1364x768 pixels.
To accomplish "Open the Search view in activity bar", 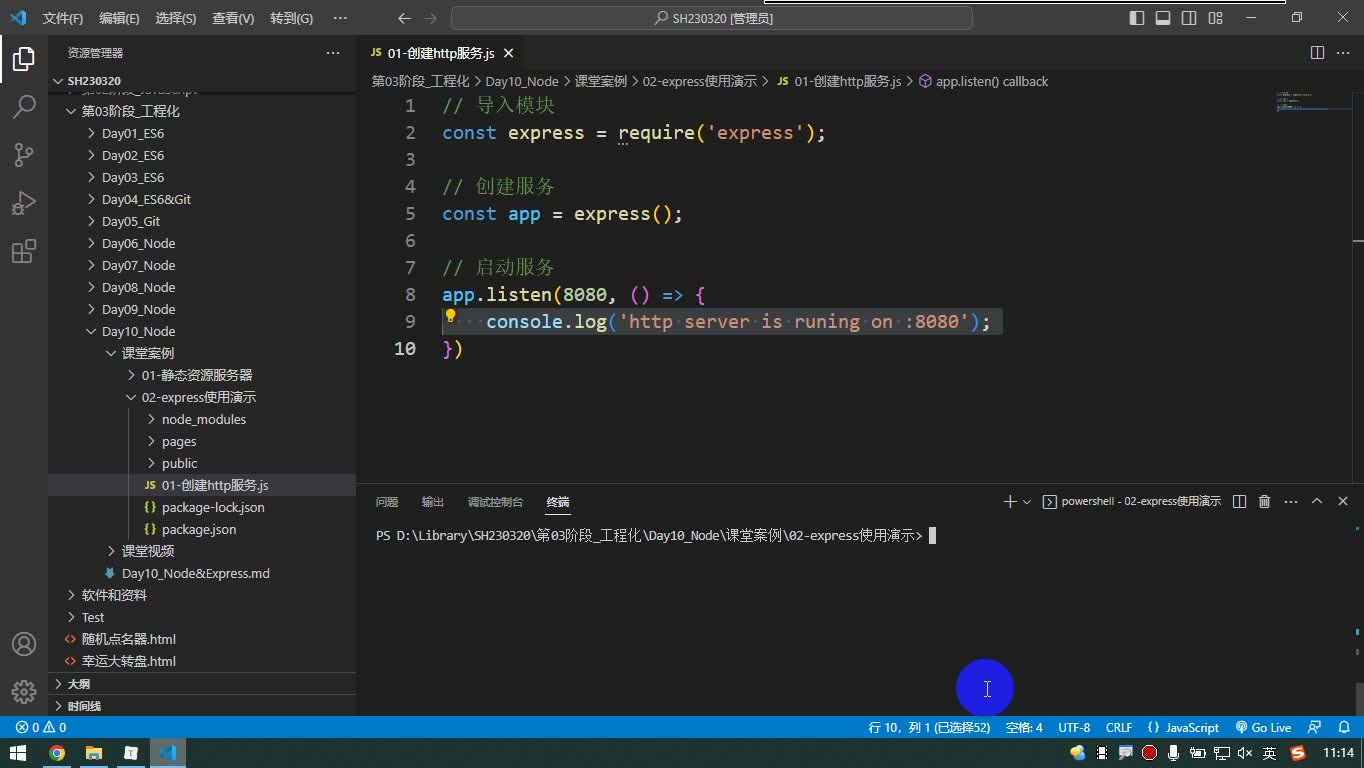I will [24, 106].
